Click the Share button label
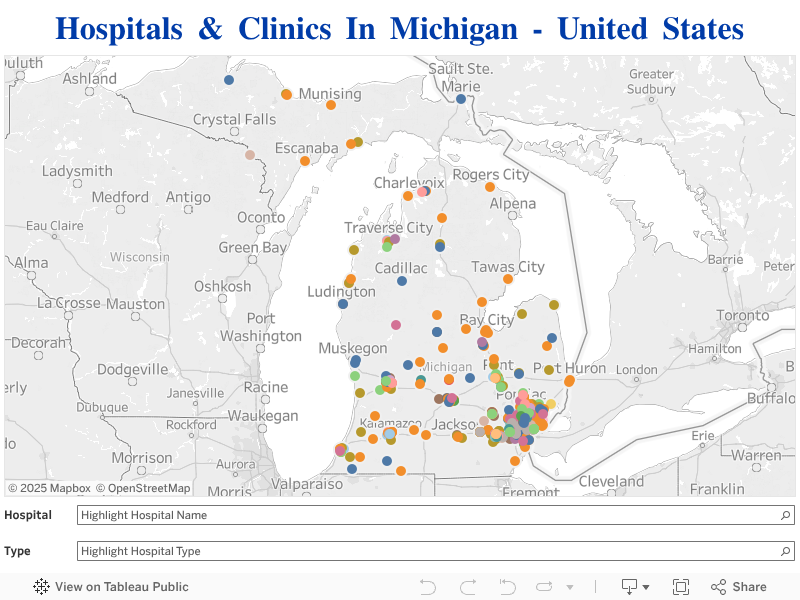Screen dimensions: 800x600 [749, 587]
